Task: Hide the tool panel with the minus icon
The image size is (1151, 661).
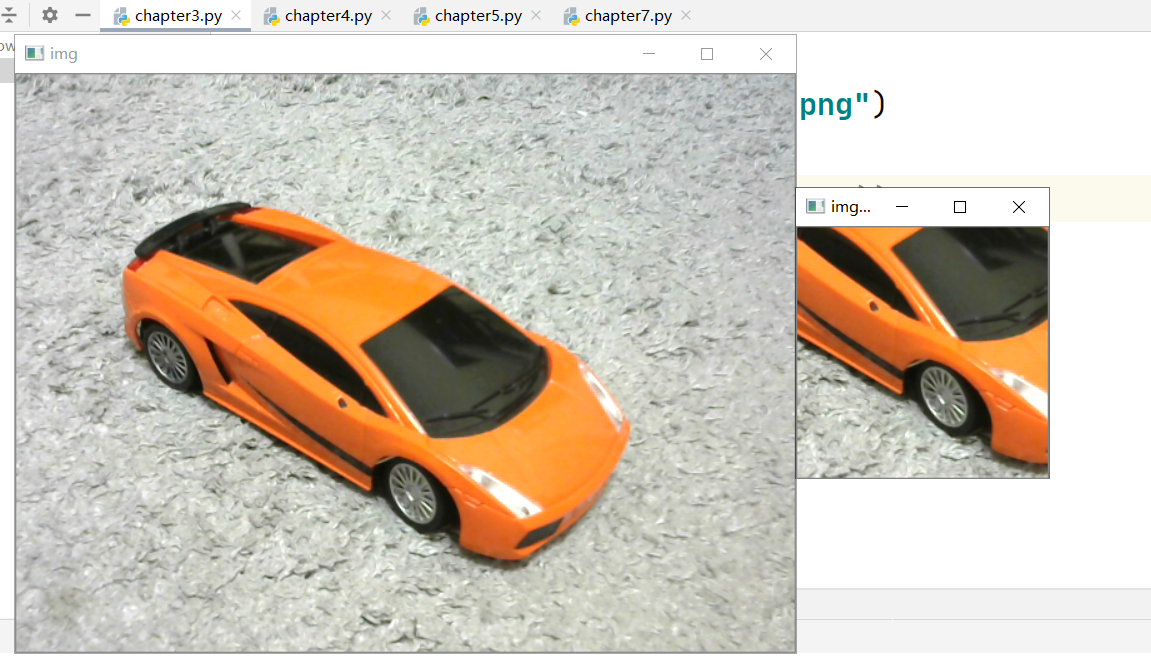Action: 83,15
